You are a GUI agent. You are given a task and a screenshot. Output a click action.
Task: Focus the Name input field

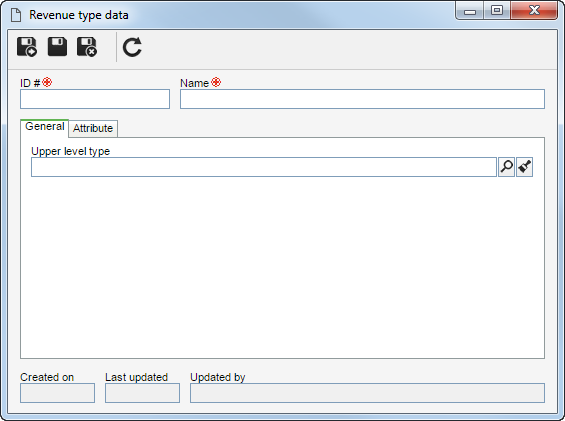(x=362, y=99)
